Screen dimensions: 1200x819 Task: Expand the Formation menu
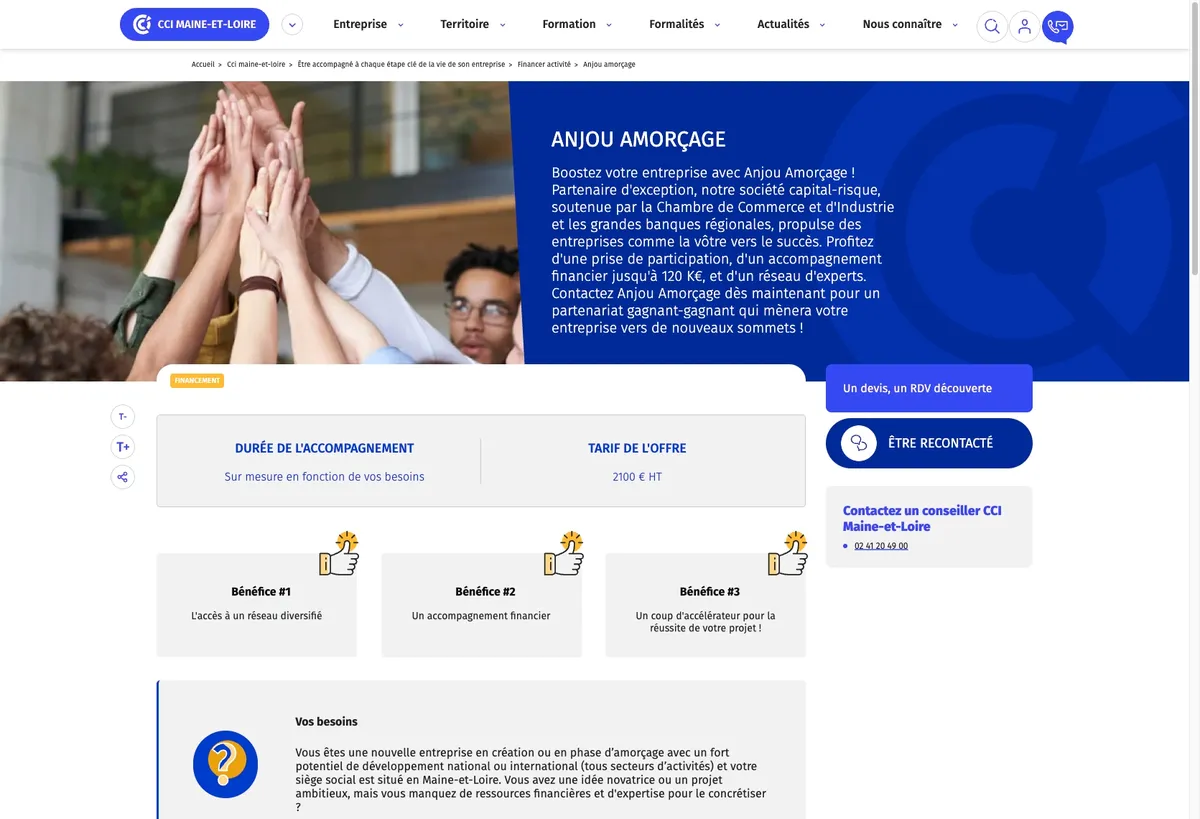577,25
